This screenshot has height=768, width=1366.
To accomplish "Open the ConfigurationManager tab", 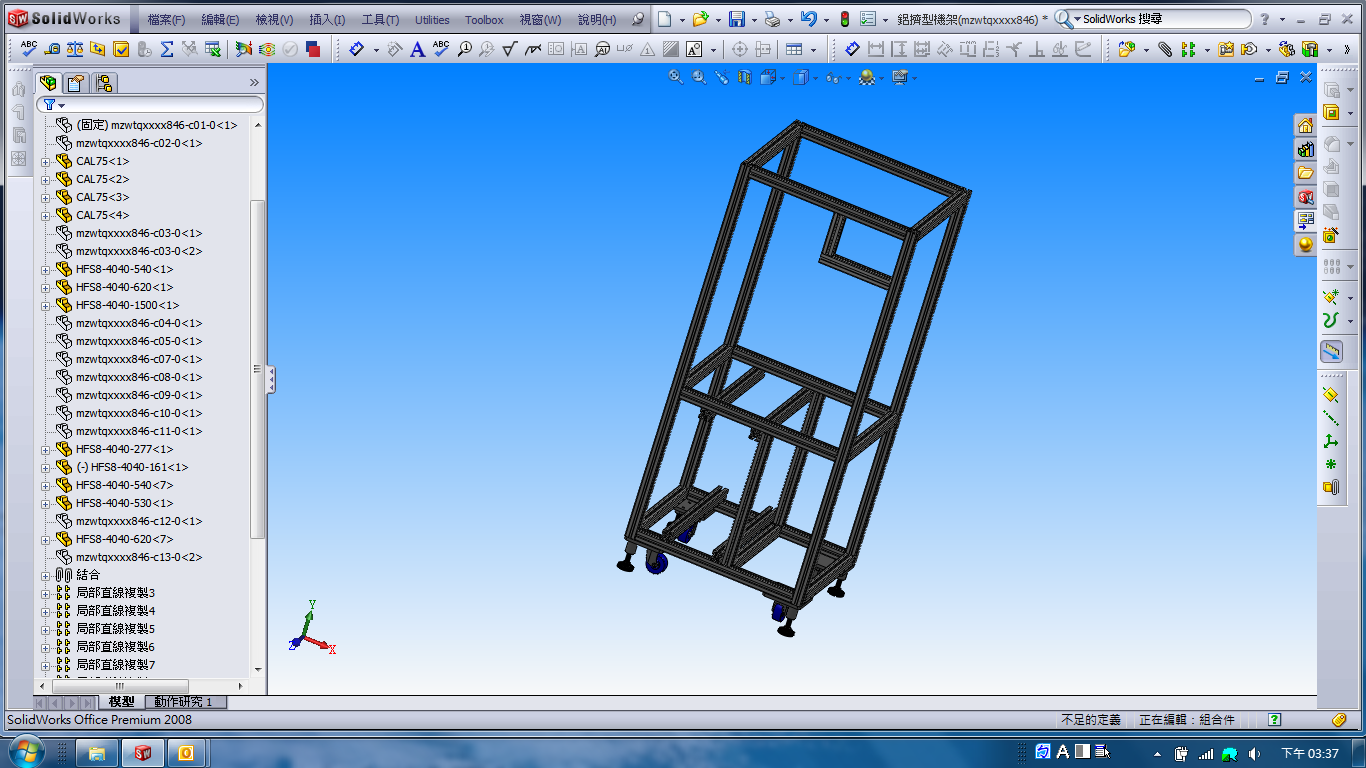I will pyautogui.click(x=104, y=83).
